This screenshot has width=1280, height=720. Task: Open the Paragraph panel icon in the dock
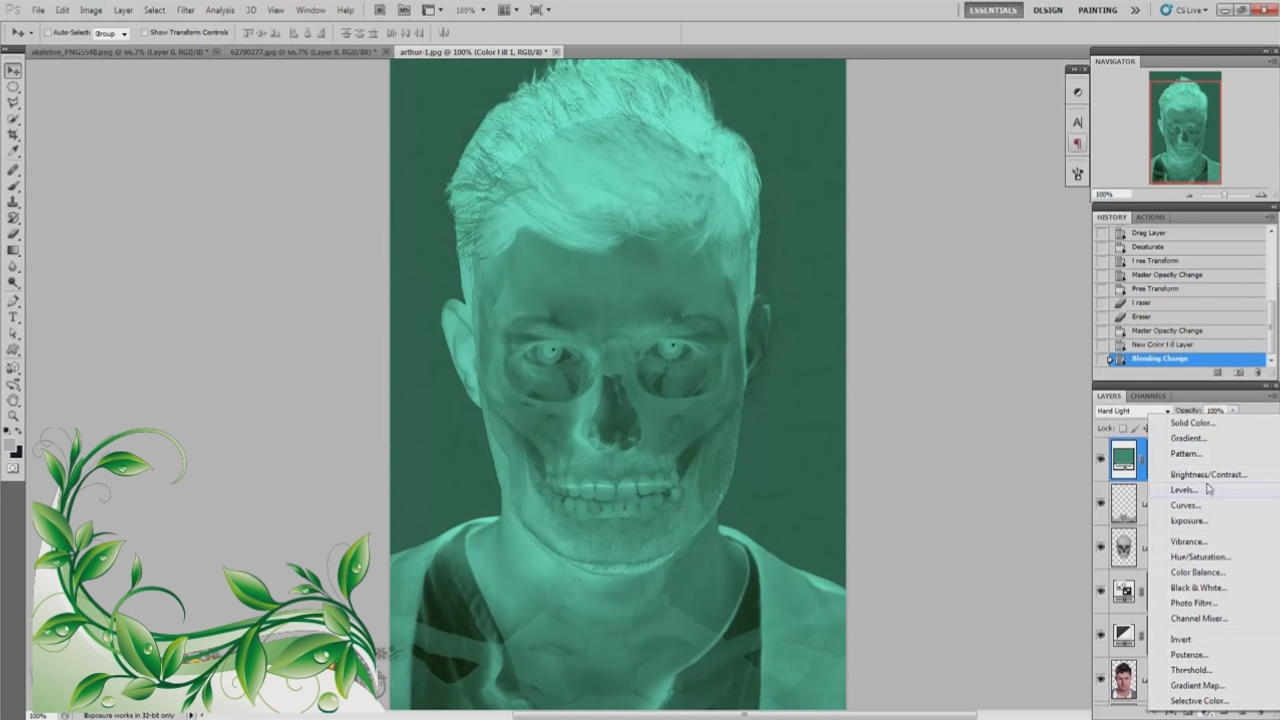(1077, 144)
